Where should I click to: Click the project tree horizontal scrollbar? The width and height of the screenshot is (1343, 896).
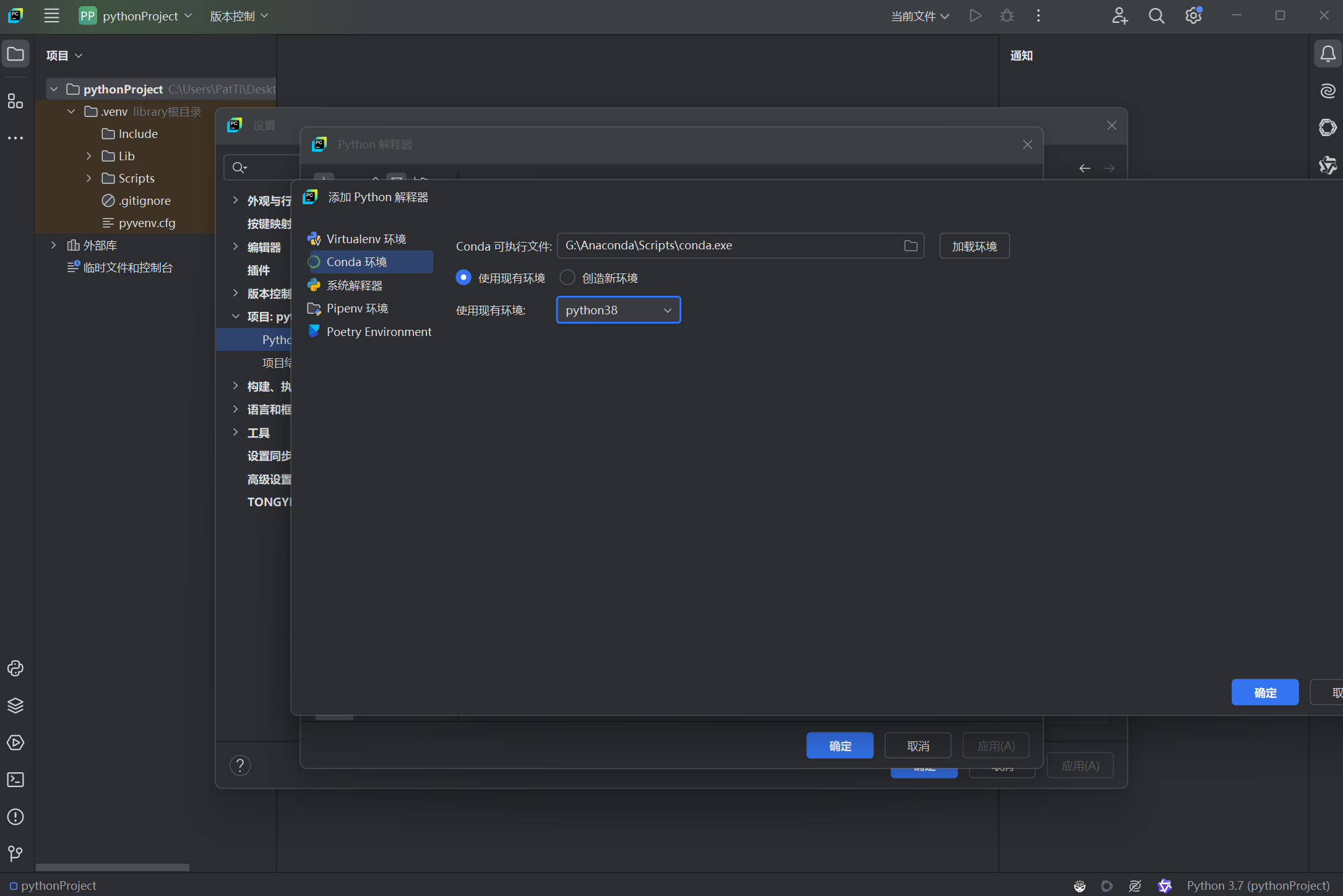(113, 867)
